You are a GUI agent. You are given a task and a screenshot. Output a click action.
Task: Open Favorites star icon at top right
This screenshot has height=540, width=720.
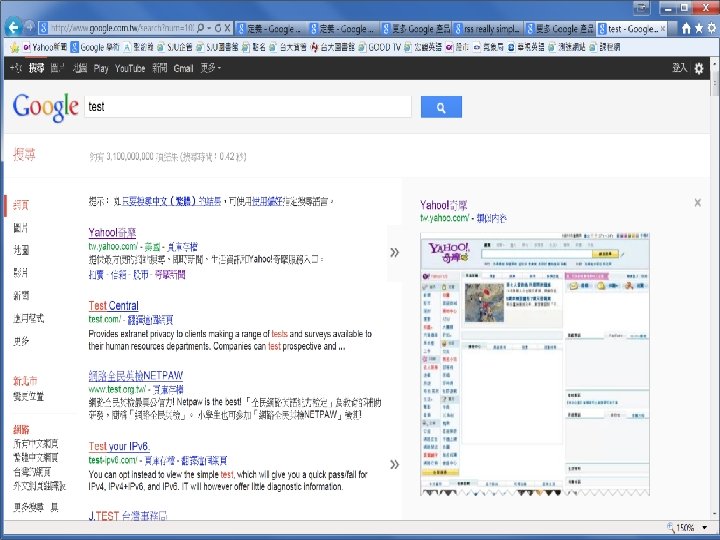699,28
